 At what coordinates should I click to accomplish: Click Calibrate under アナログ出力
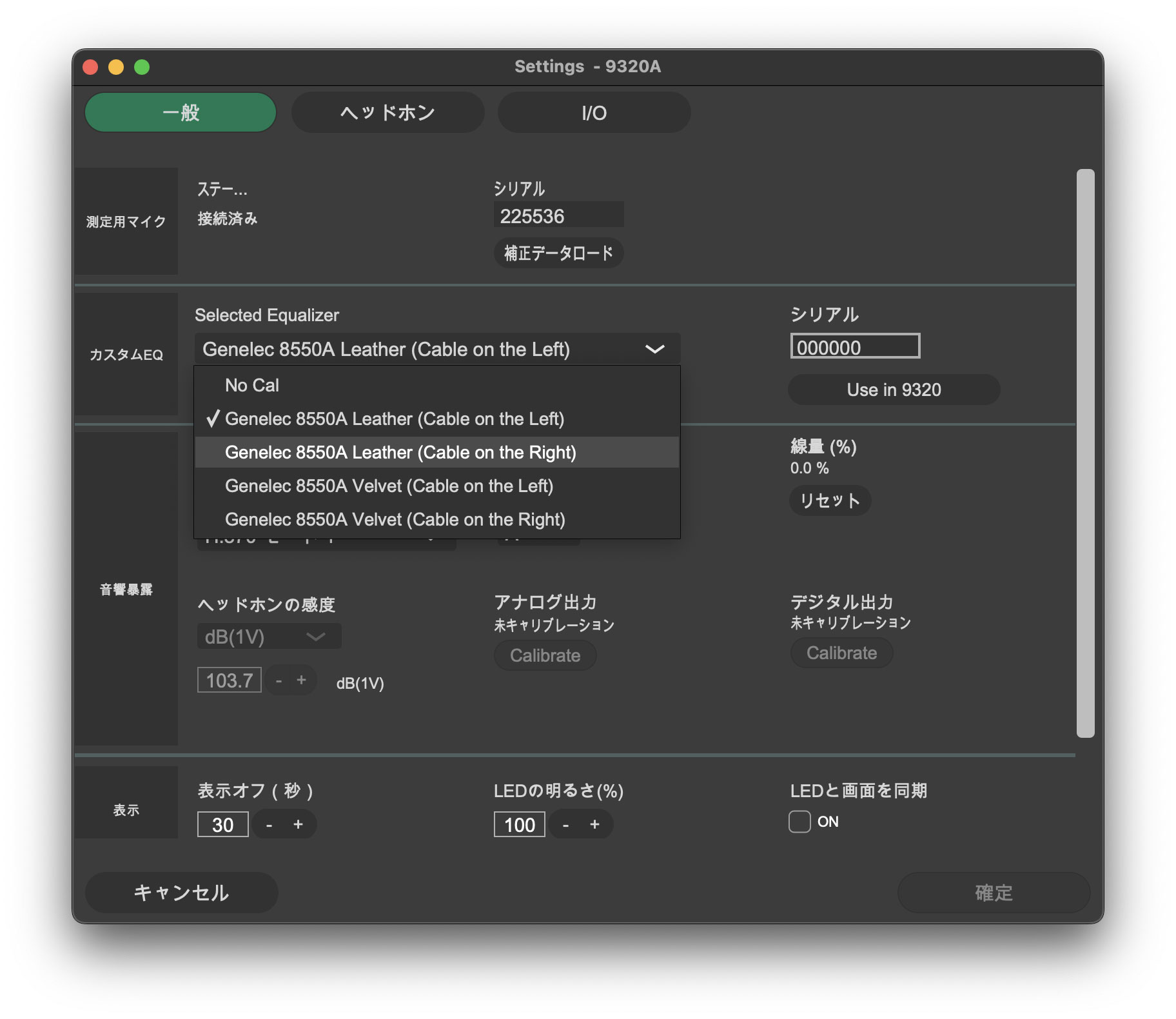pyautogui.click(x=545, y=655)
